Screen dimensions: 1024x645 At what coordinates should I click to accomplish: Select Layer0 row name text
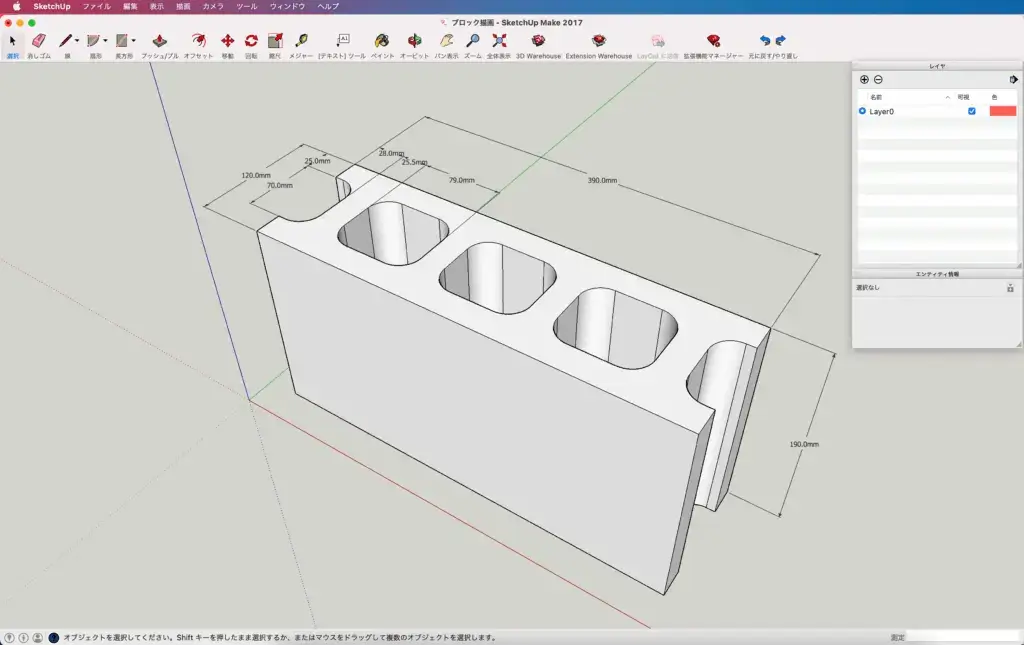point(882,112)
